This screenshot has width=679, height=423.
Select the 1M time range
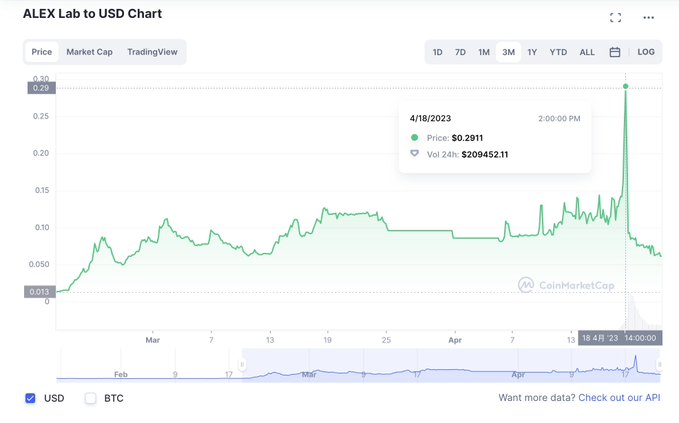pos(484,52)
